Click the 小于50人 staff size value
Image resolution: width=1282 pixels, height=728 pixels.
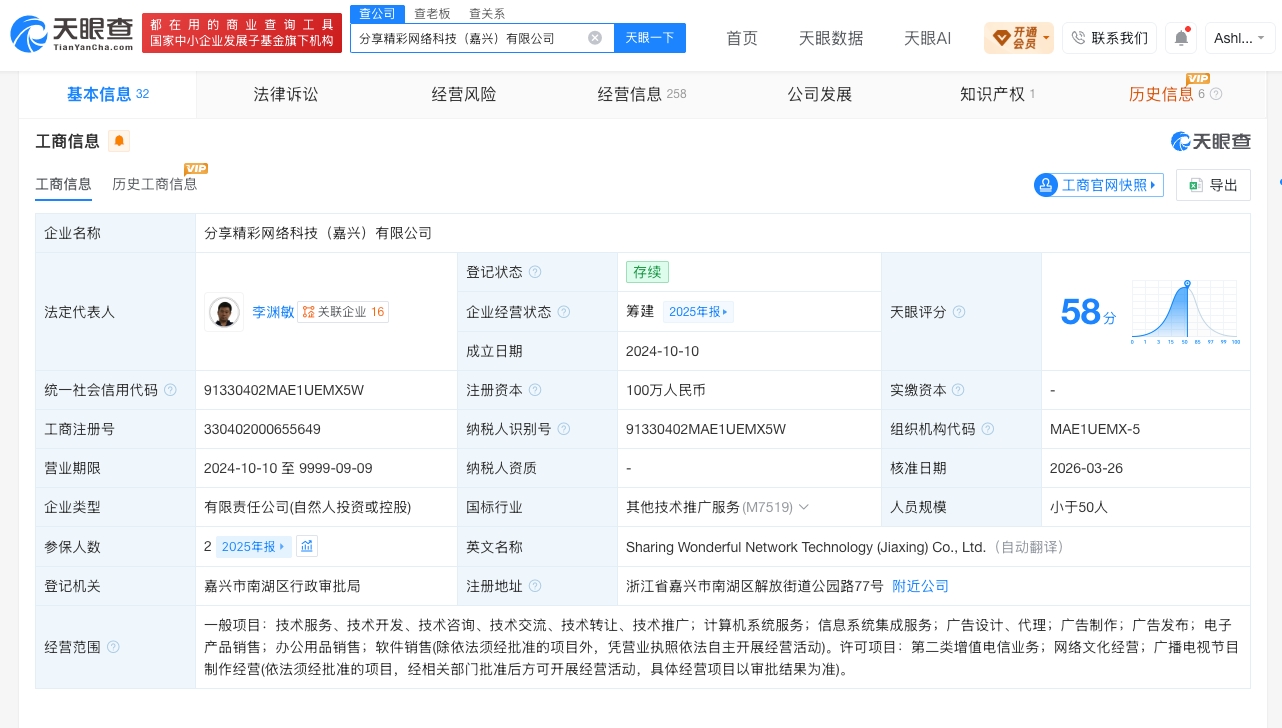coord(1079,508)
